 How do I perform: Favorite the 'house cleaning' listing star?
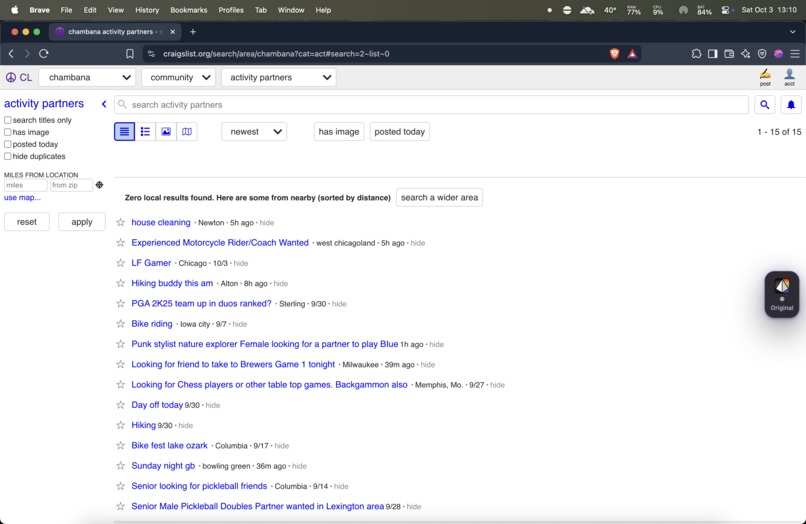coord(121,223)
